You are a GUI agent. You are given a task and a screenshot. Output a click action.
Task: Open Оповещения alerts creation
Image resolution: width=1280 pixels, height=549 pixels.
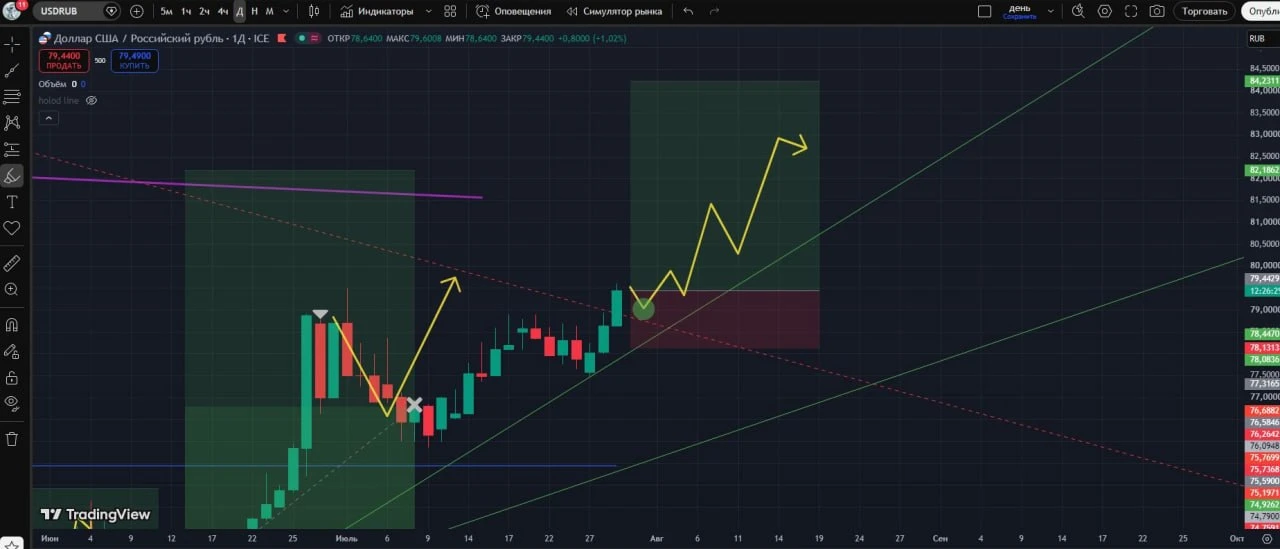513,11
